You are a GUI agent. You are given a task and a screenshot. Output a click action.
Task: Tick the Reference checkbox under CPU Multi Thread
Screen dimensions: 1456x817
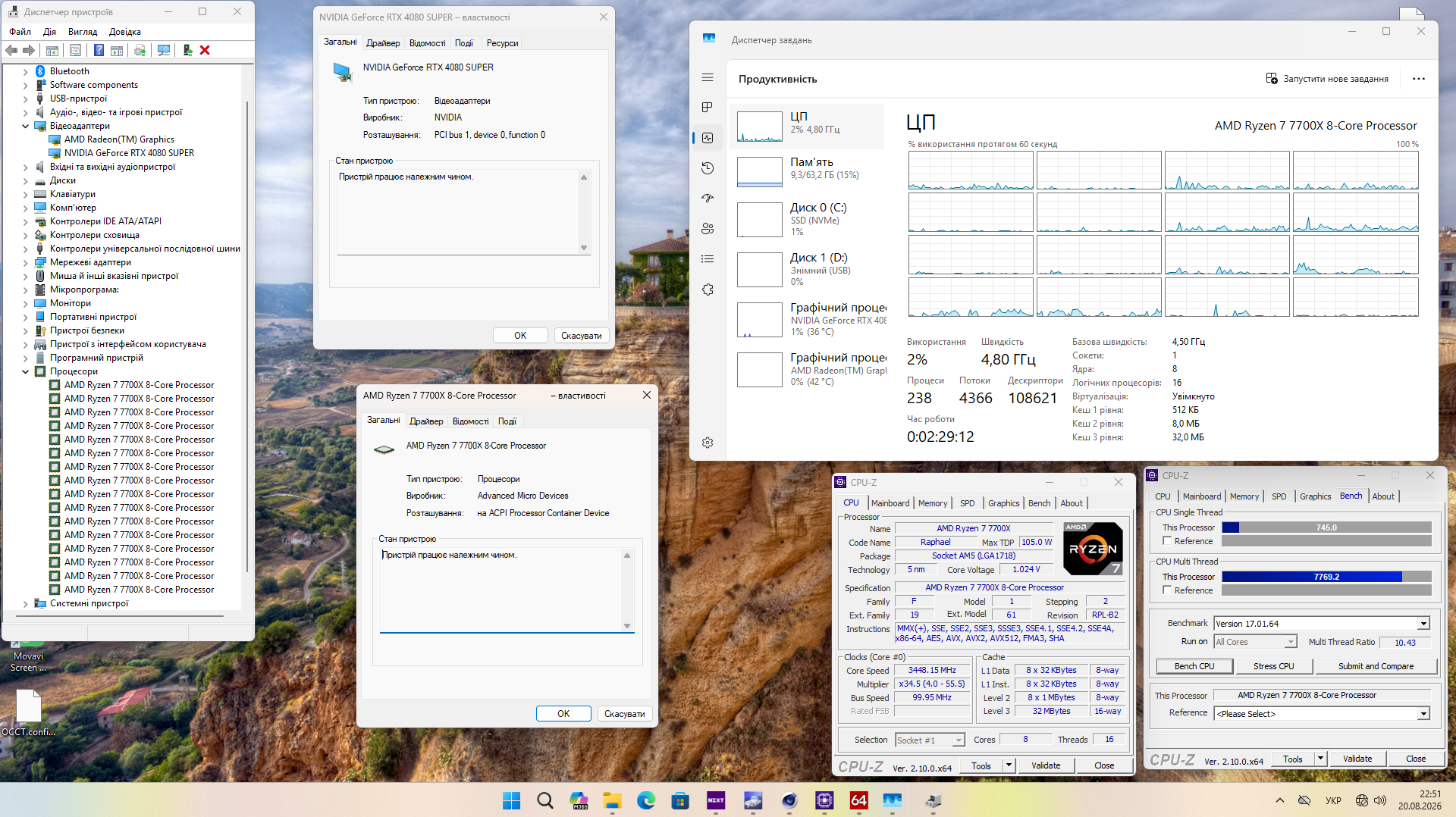point(1168,590)
